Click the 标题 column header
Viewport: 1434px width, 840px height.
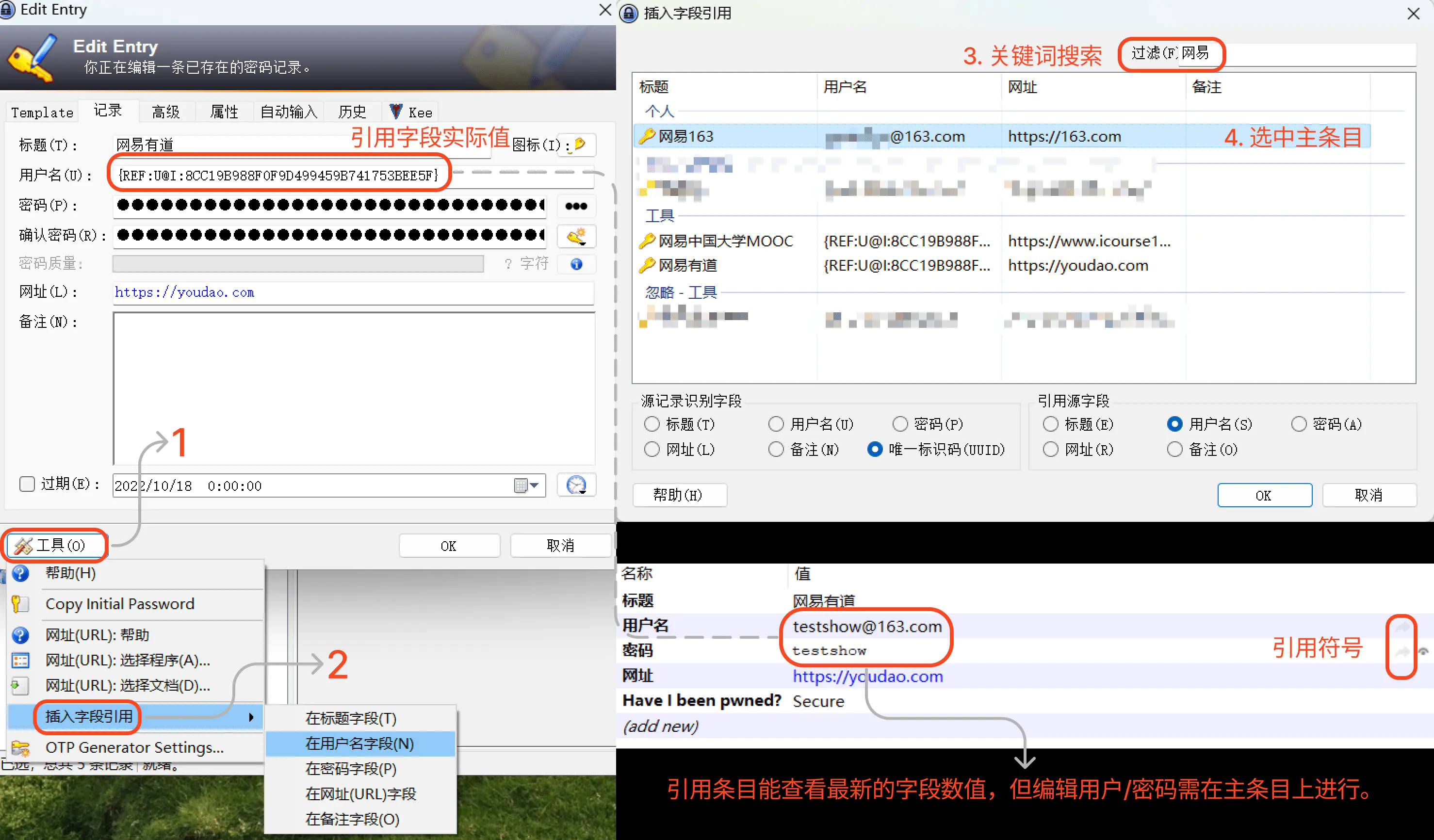tap(725, 87)
